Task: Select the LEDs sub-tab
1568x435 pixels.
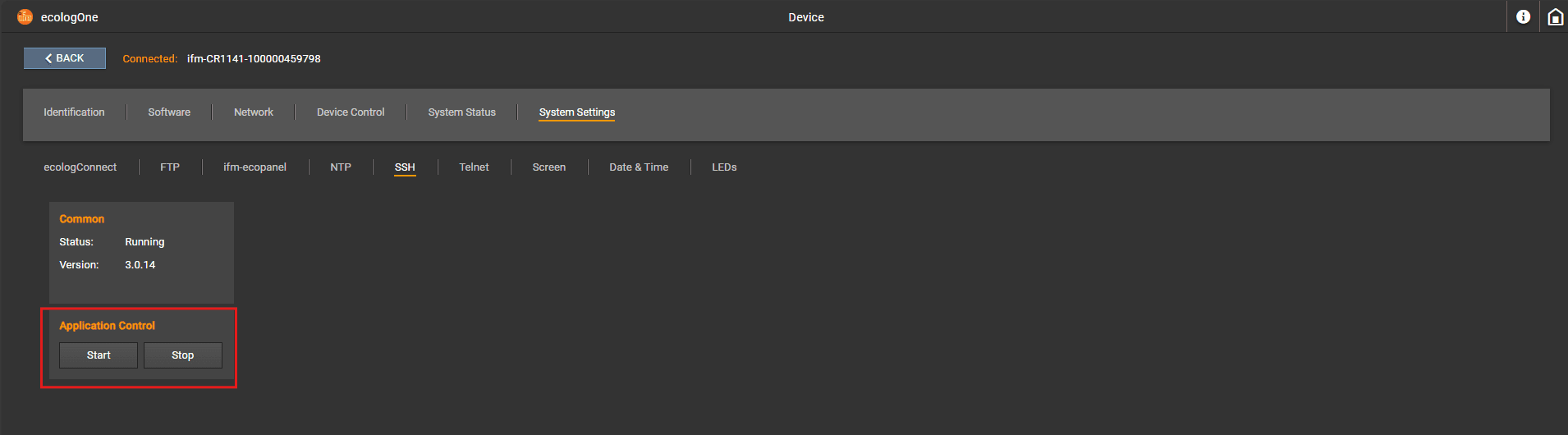Action: tap(724, 167)
